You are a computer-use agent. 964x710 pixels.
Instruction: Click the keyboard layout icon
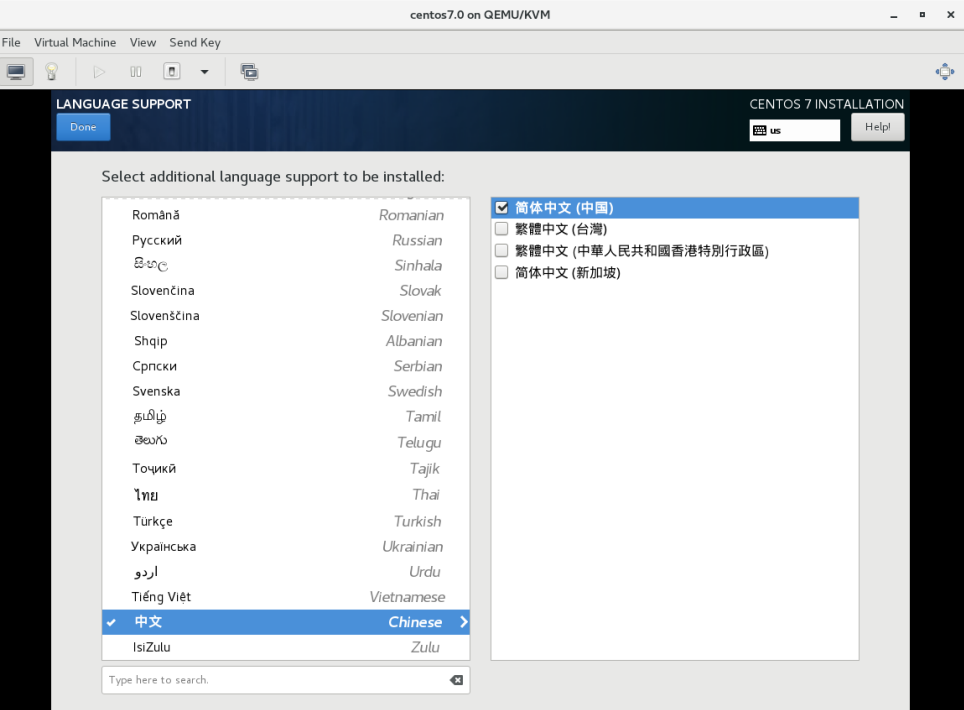coord(760,130)
